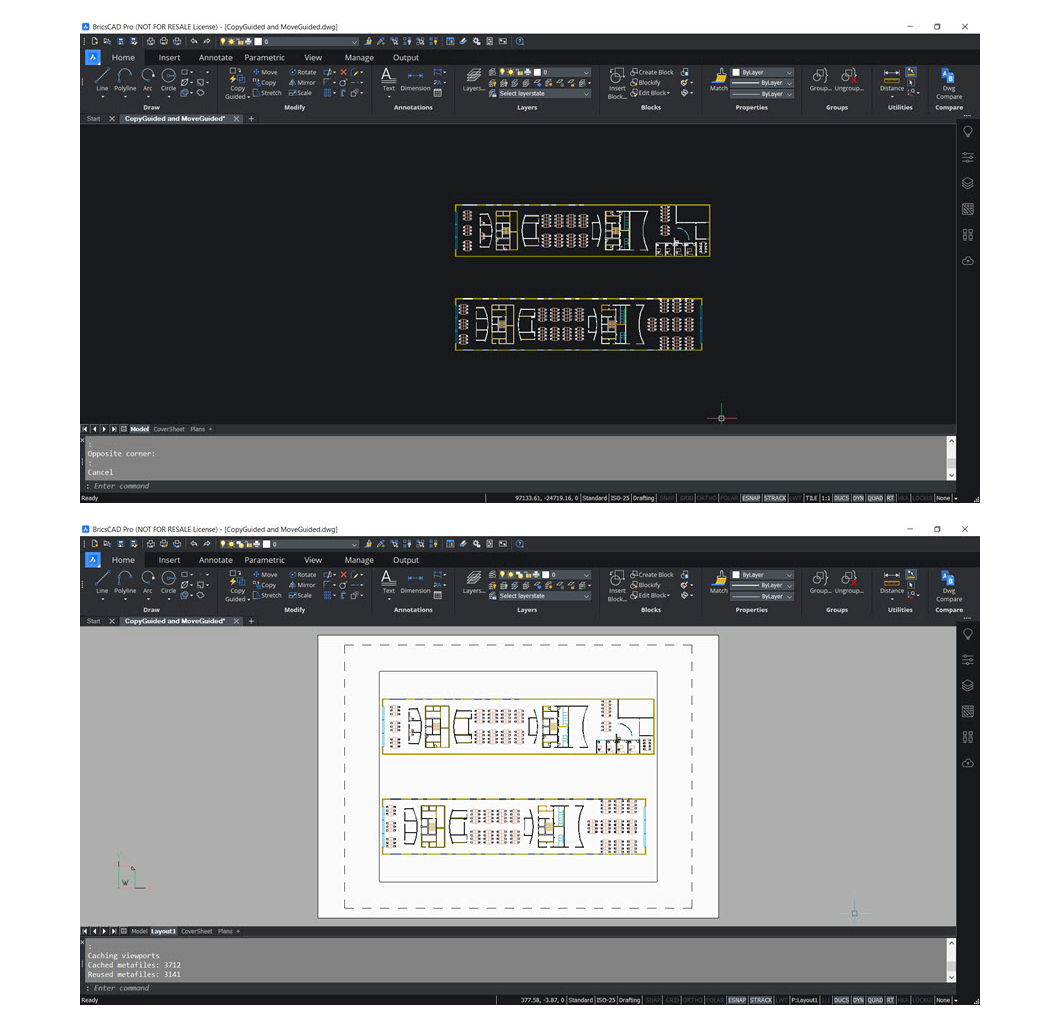This screenshot has height=1025, width=1060.
Task: Switch to CoverSheet layout tab in upper window
Action: click(168, 429)
